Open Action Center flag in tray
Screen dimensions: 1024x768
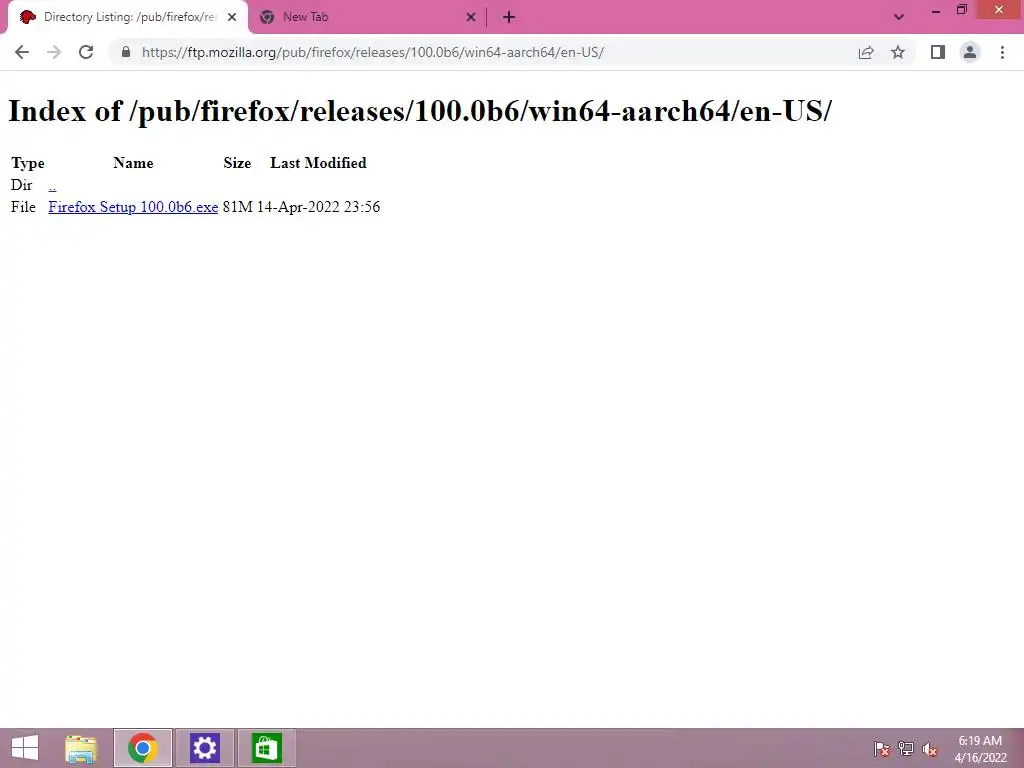click(x=882, y=749)
